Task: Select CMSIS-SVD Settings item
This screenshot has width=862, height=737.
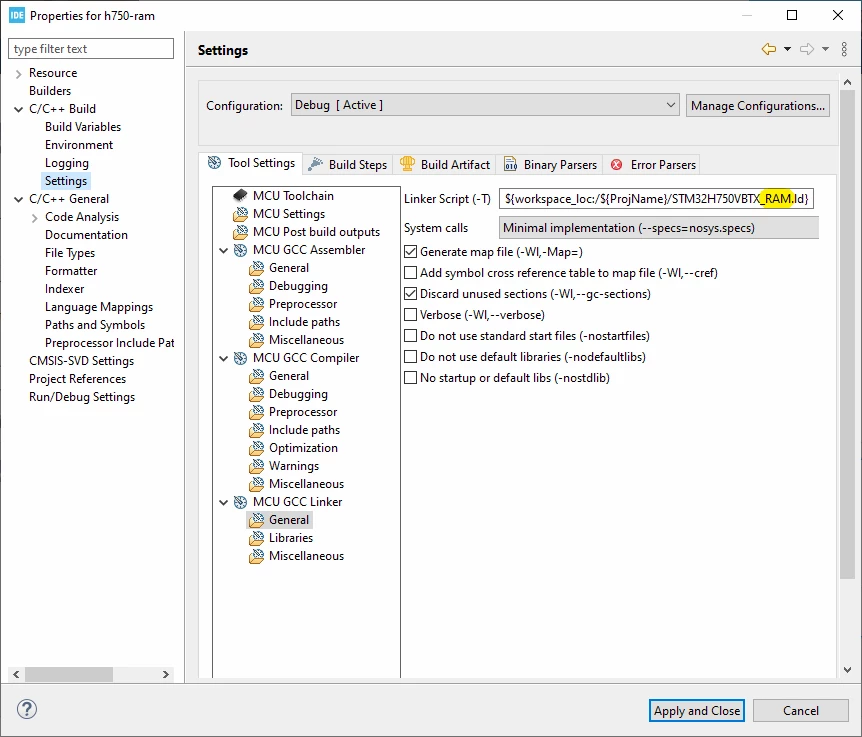Action: 82,361
